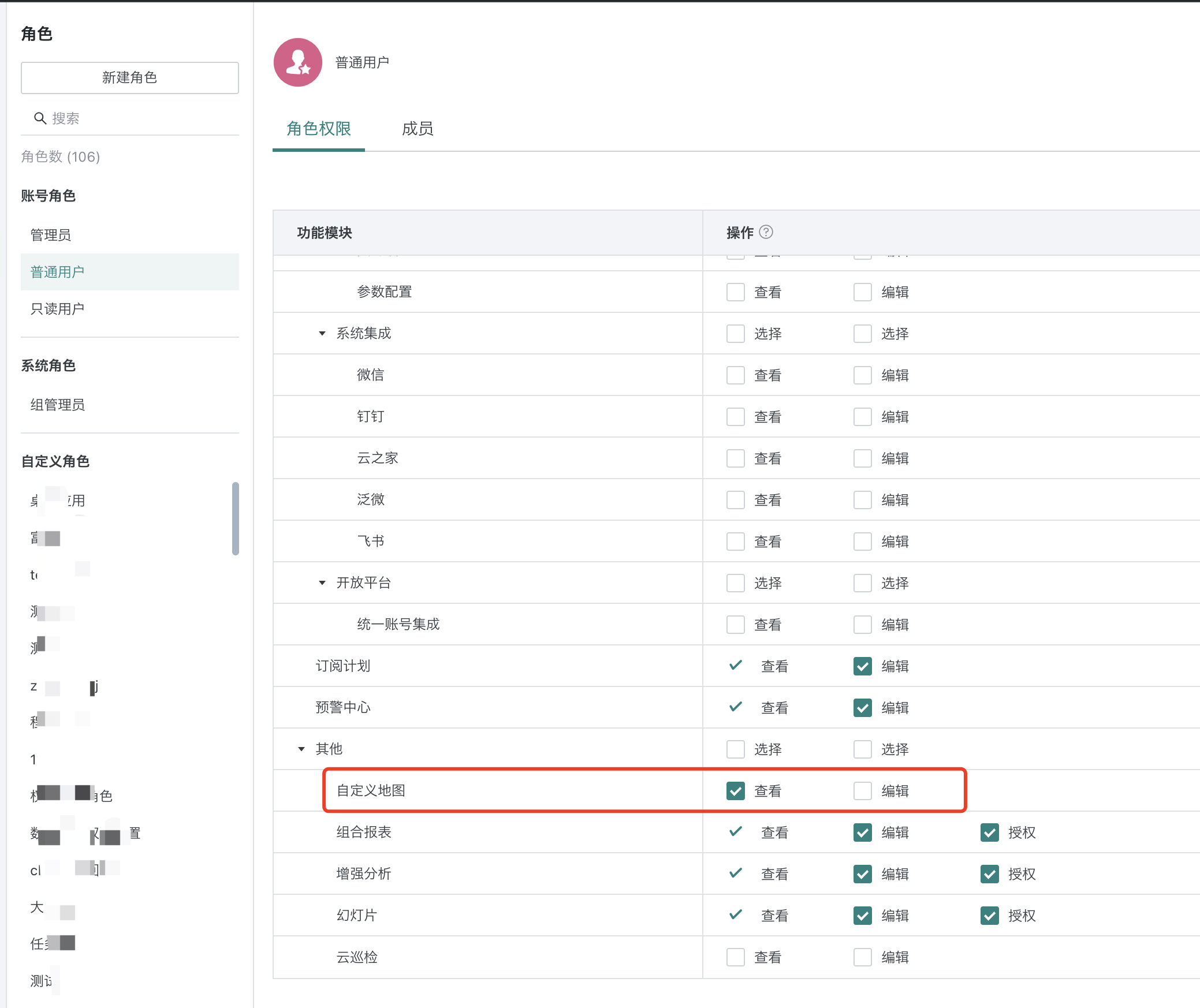1200x1008 pixels.
Task: Uncheck 自定义地图 查看 checkbox
Action: [x=736, y=791]
